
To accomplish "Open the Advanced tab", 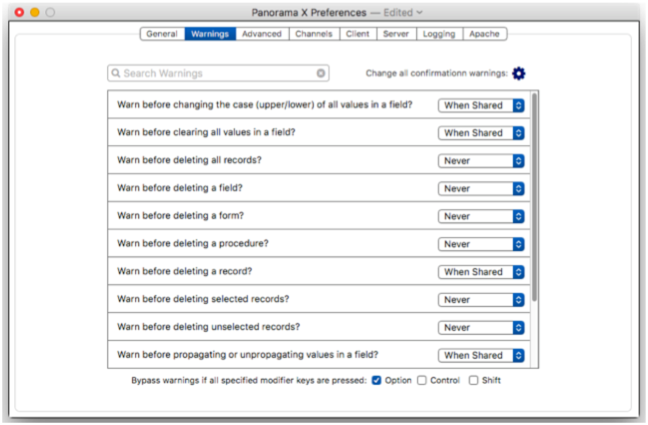I will (x=262, y=34).
